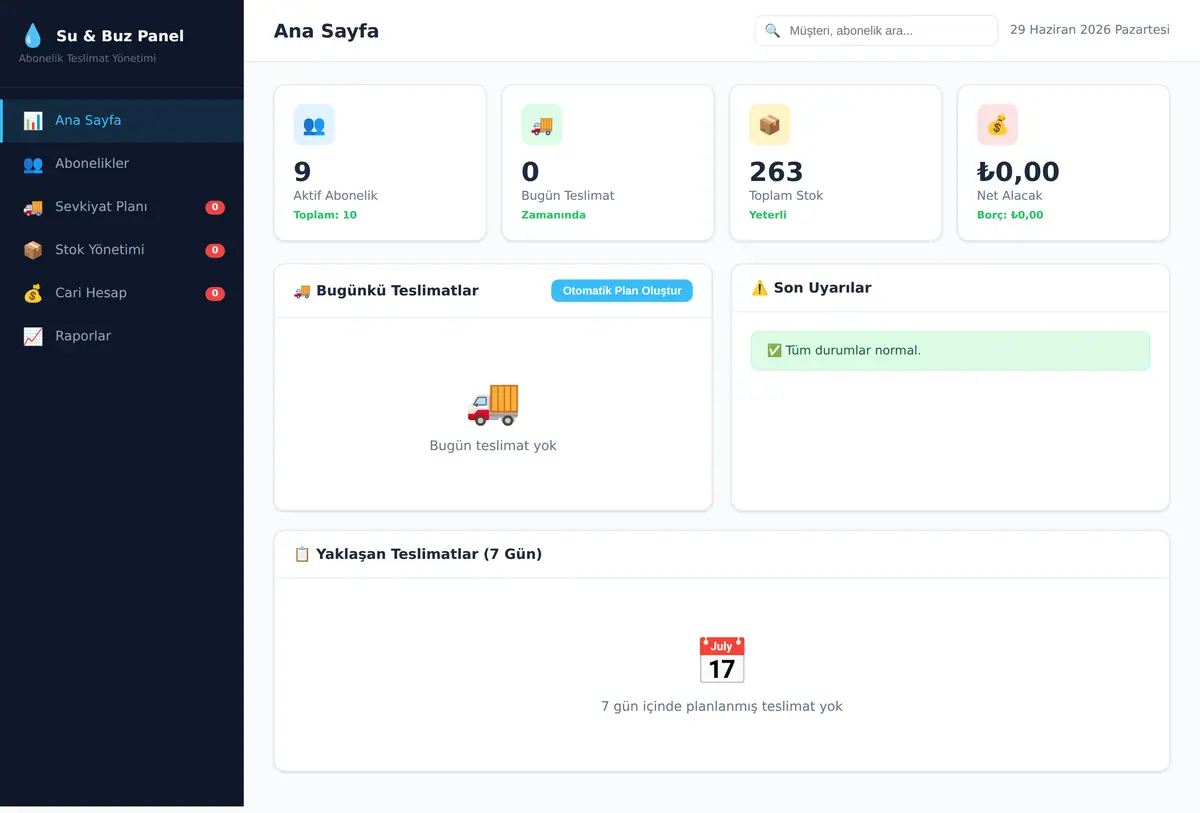Click the Cari Hesap red badge
The height and width of the screenshot is (813, 1200).
(215, 294)
